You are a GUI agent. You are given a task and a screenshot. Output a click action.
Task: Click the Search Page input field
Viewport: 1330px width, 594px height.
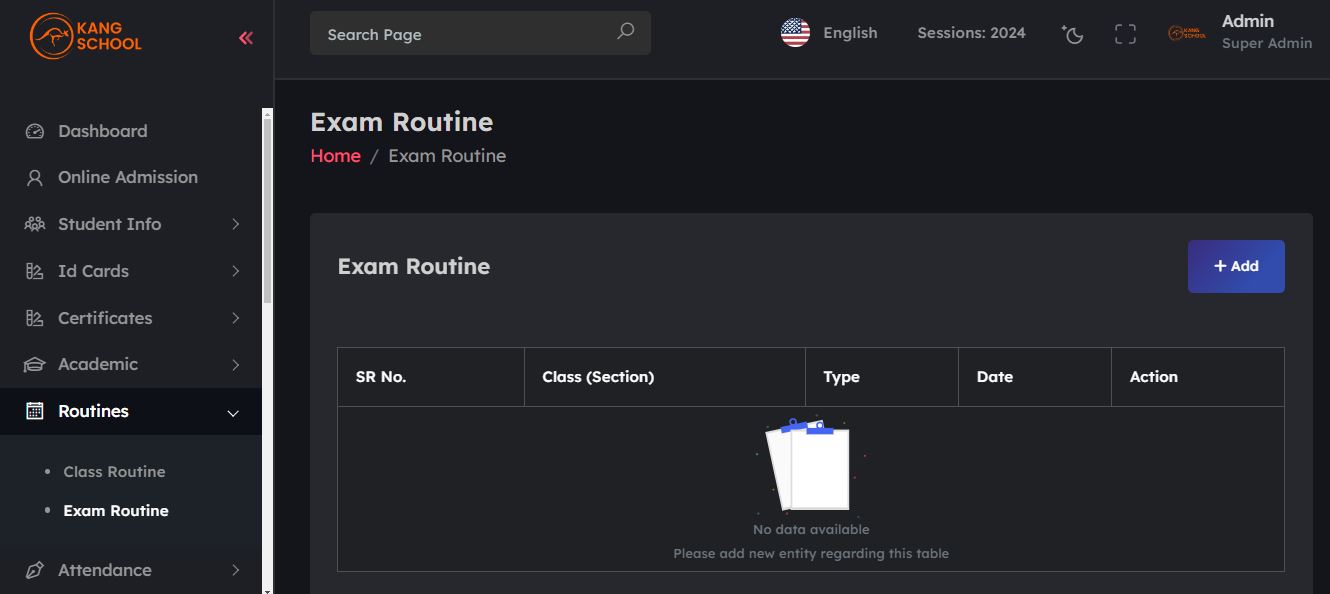480,33
